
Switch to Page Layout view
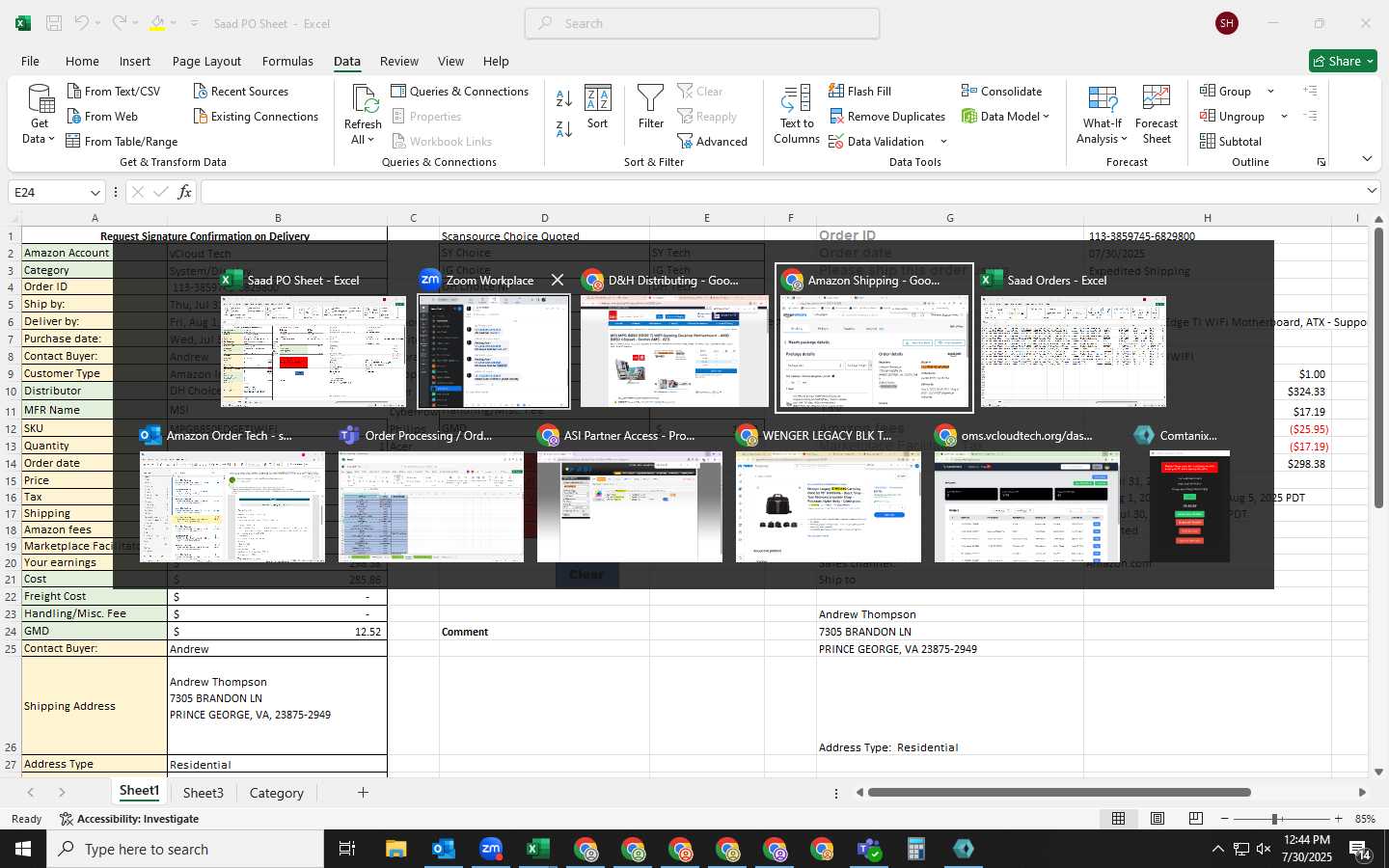(1157, 819)
